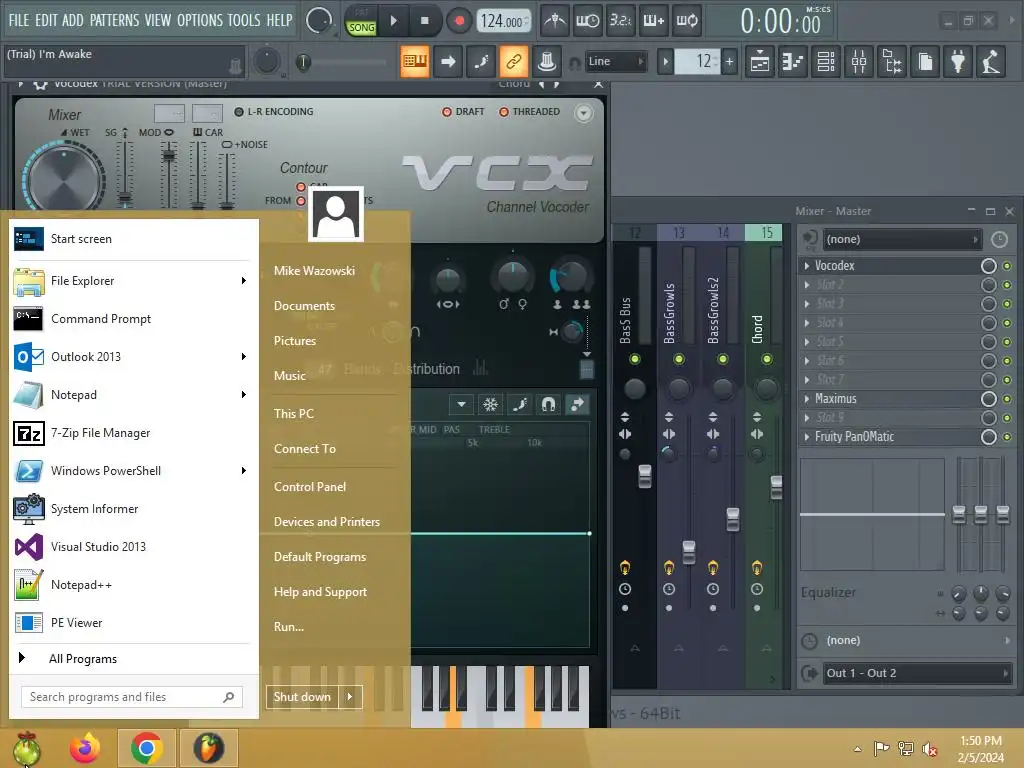Open Shut down options arrow
This screenshot has height=768, width=1024.
[x=350, y=697]
